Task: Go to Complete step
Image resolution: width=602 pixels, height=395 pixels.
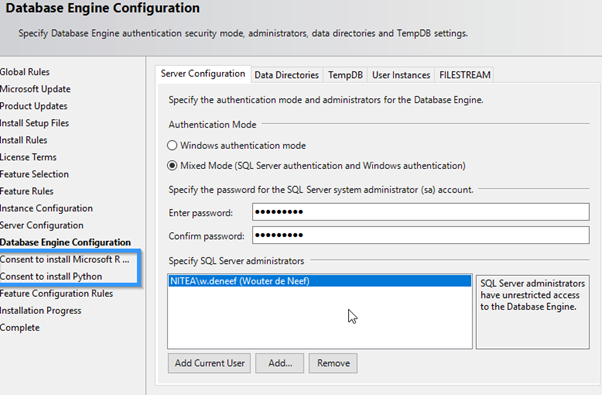Action: 20,327
